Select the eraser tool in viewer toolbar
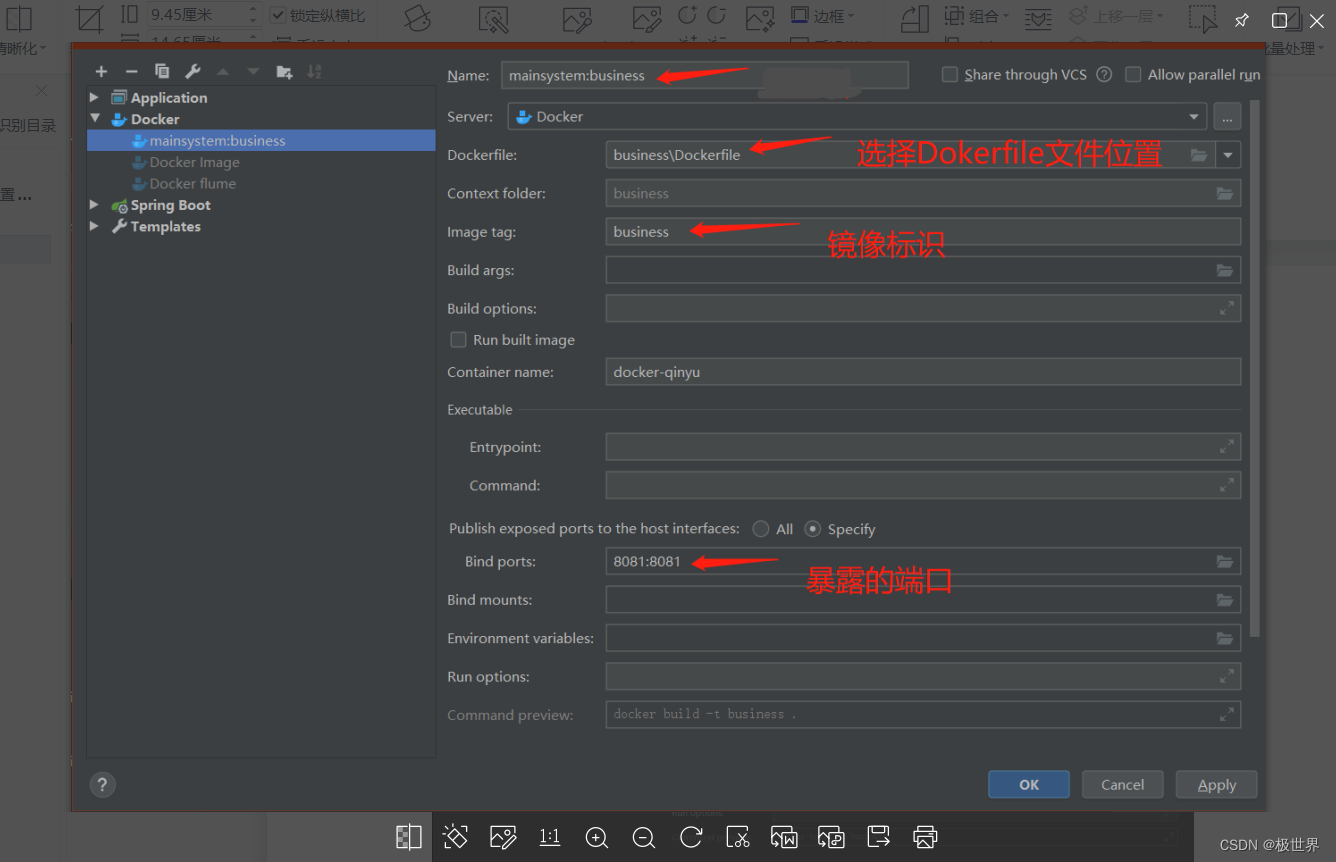Image resolution: width=1336 pixels, height=862 pixels. point(456,837)
